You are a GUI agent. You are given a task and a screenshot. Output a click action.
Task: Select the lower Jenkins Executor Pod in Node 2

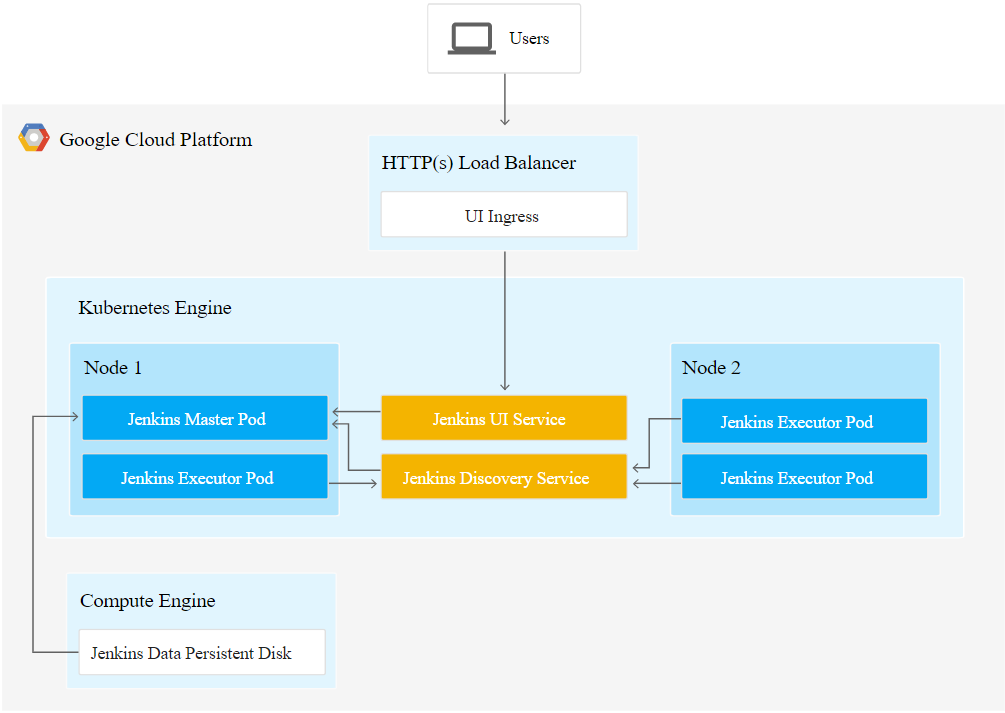(x=804, y=476)
